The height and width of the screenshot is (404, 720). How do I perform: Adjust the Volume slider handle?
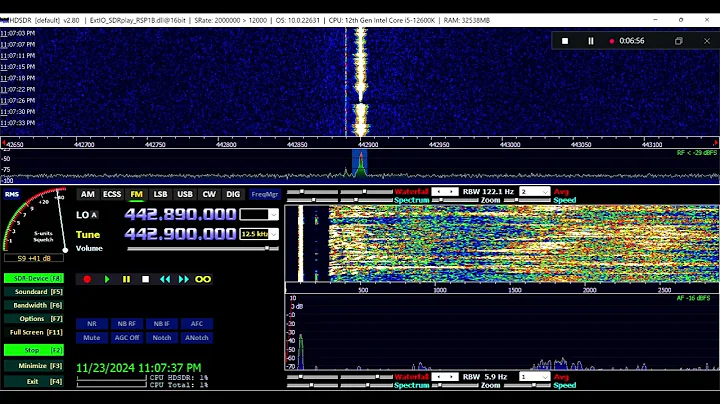pos(267,248)
